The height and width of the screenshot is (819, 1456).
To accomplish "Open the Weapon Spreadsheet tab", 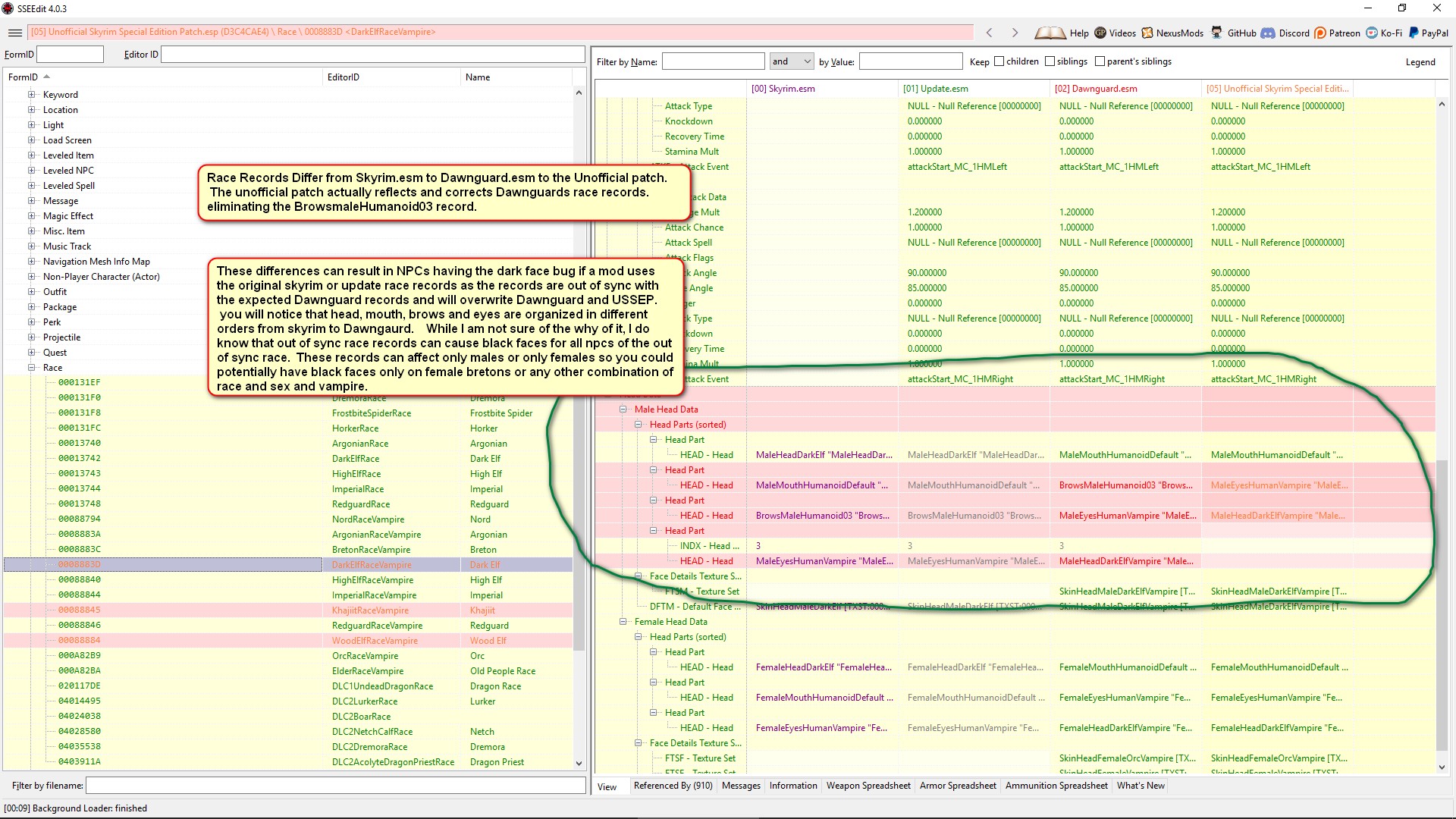I will (x=868, y=786).
